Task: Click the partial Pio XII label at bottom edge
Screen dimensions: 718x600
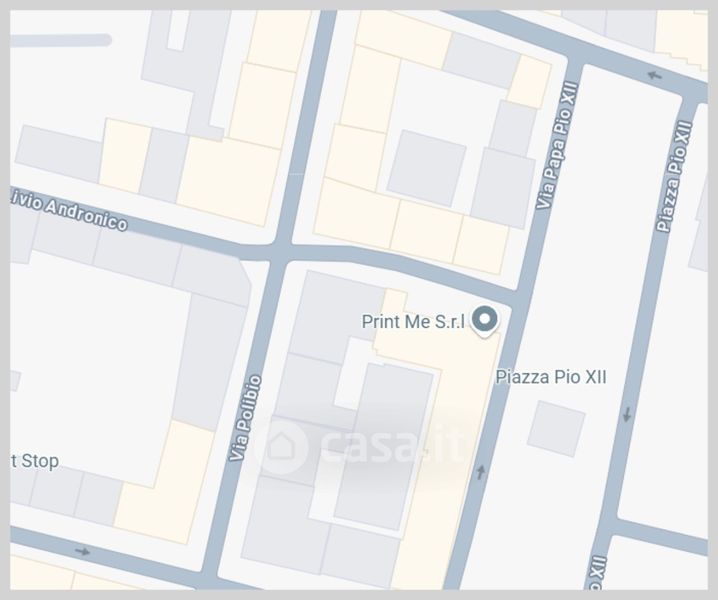Action: tap(596, 573)
